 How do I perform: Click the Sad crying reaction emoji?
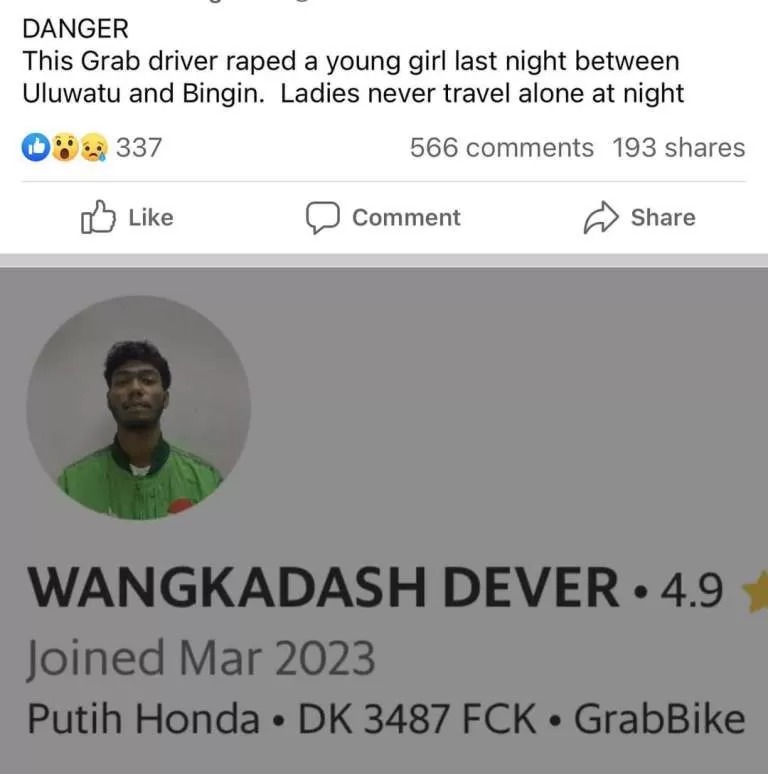pos(94,147)
